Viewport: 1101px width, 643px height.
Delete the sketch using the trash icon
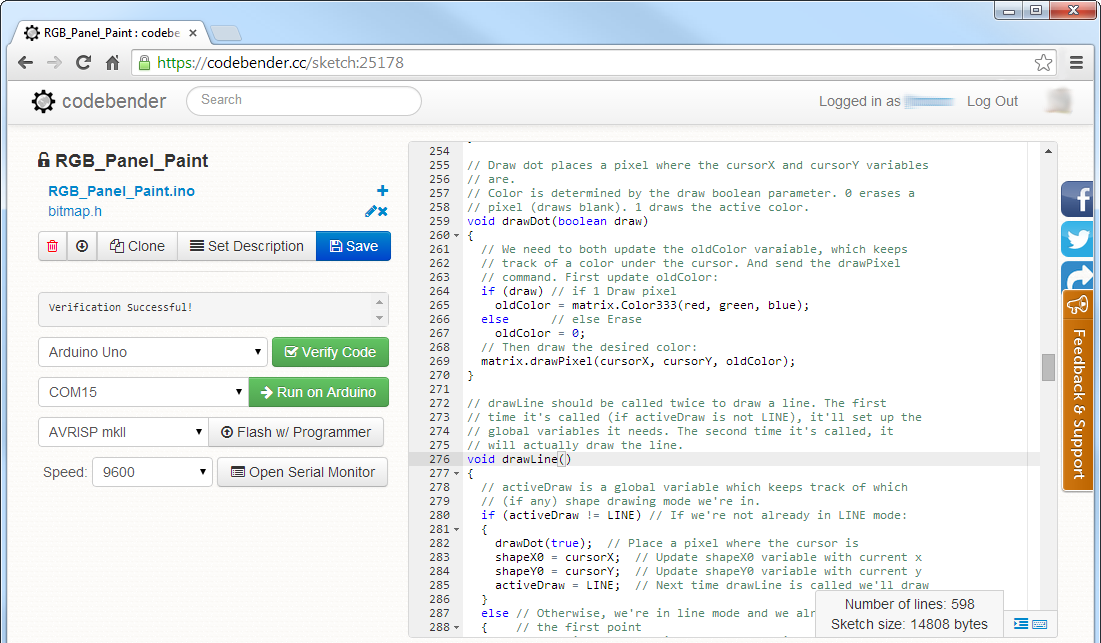click(x=52, y=246)
